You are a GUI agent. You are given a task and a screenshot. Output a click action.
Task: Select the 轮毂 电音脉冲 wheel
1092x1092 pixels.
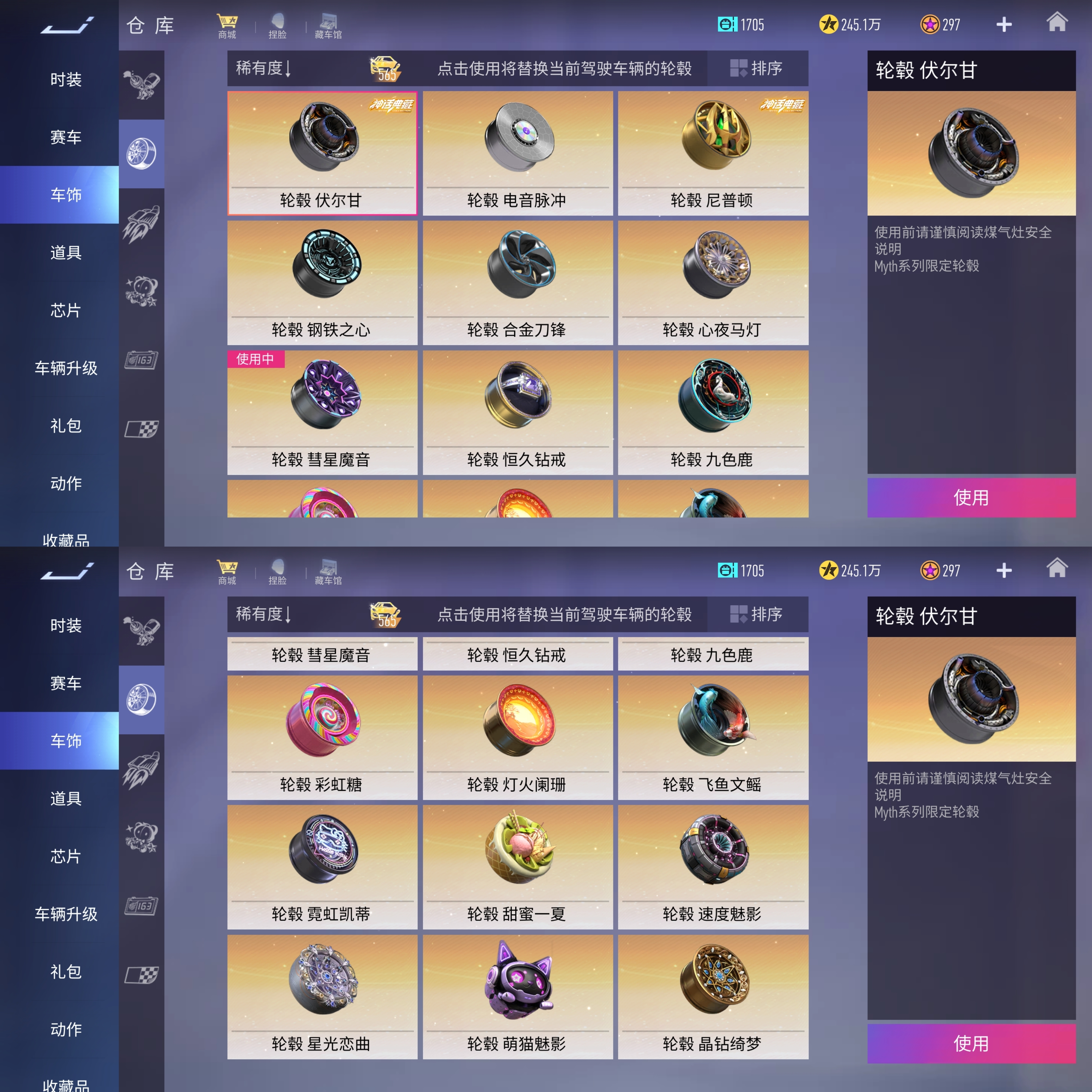(517, 153)
